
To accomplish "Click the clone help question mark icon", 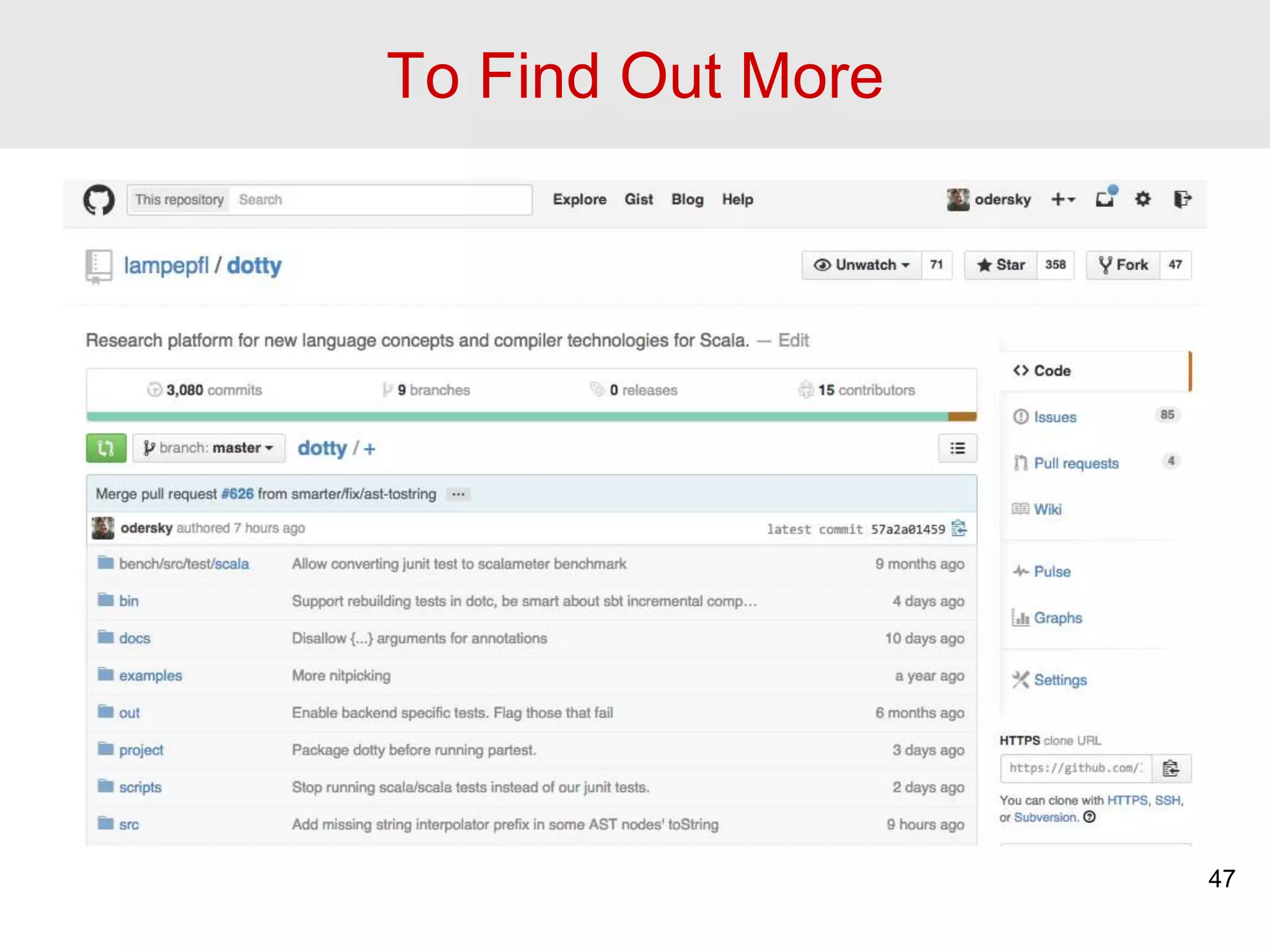I will (1090, 817).
